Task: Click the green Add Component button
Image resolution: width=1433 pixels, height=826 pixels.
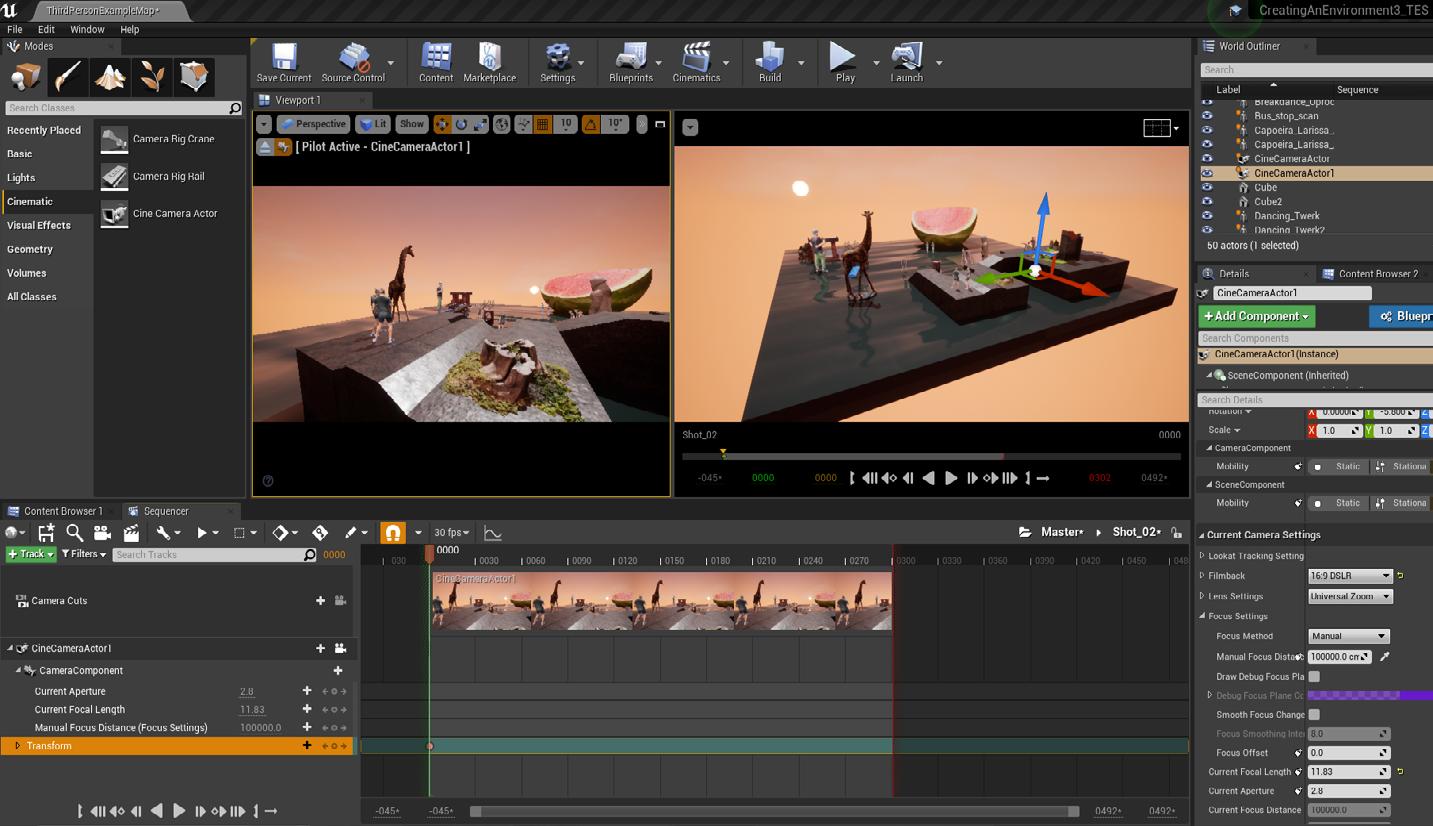Action: 1256,316
